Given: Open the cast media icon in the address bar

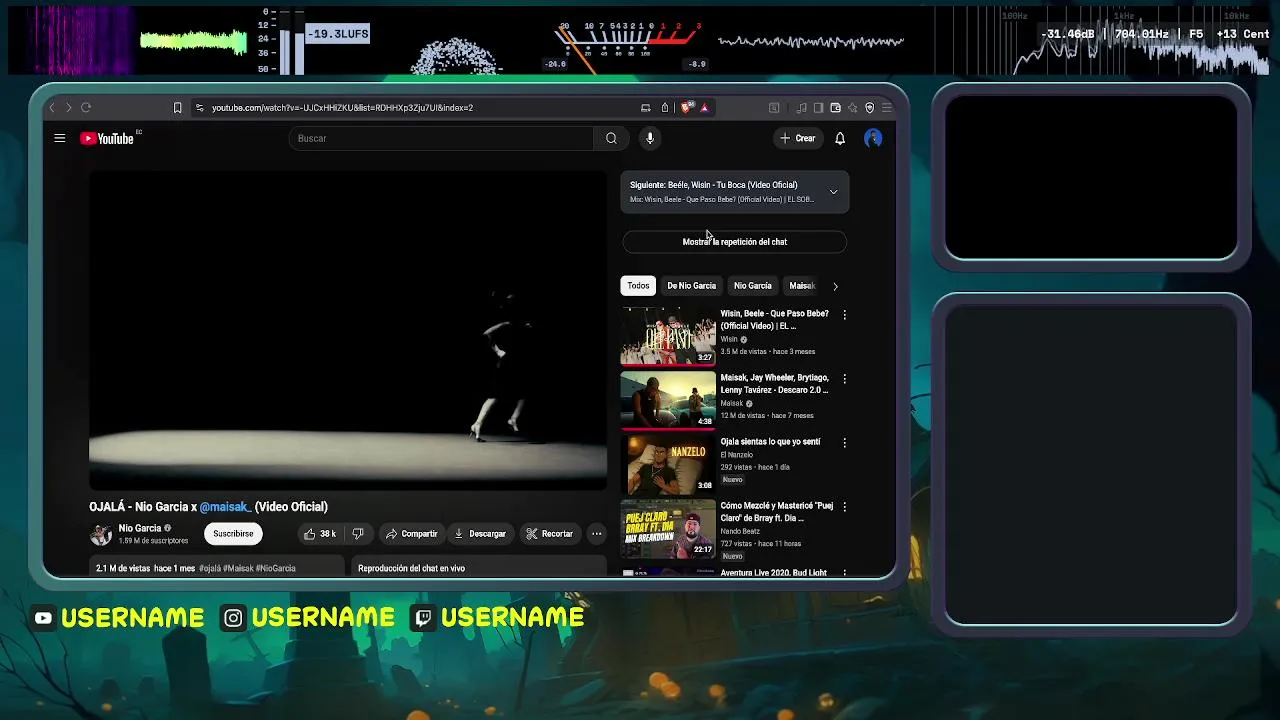Looking at the screenshot, I should pyautogui.click(x=646, y=107).
